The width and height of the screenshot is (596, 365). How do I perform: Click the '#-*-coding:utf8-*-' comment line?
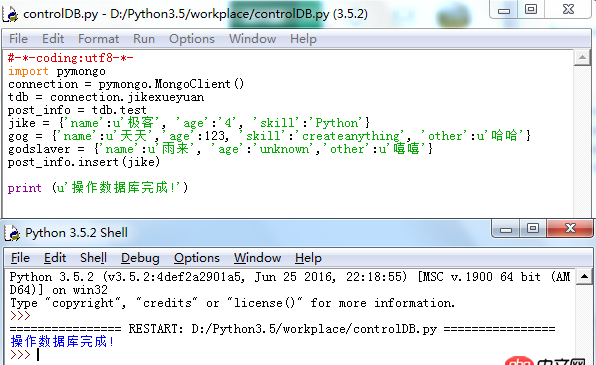pyautogui.click(x=71, y=58)
